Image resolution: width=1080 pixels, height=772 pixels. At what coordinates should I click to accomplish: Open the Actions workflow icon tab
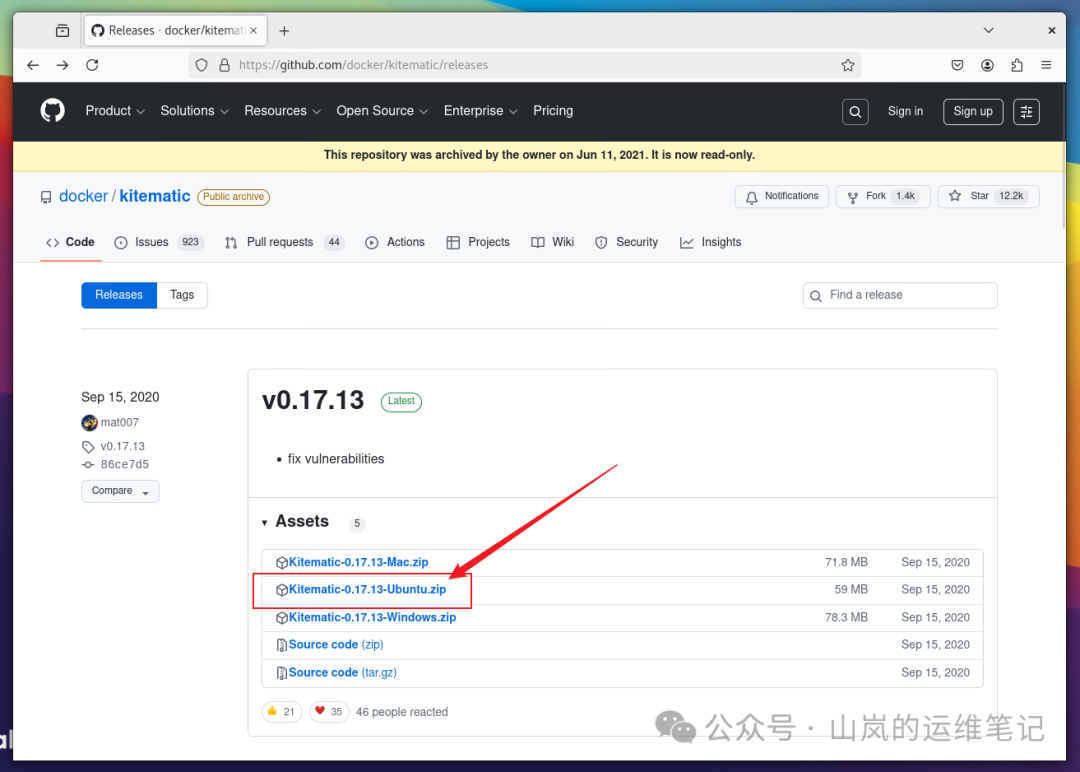[x=371, y=242]
